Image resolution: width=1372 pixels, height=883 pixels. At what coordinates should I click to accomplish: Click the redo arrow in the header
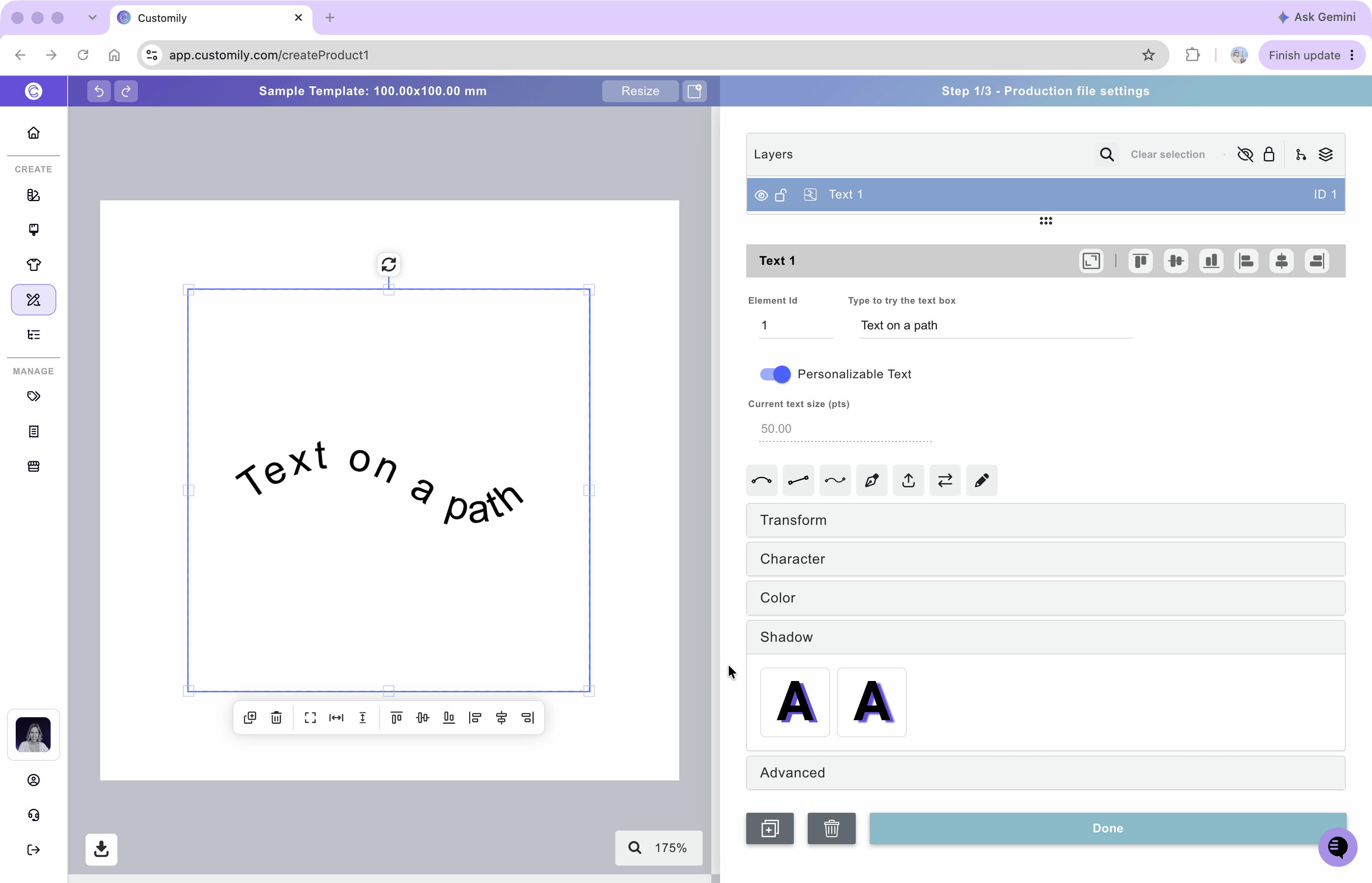[x=126, y=91]
